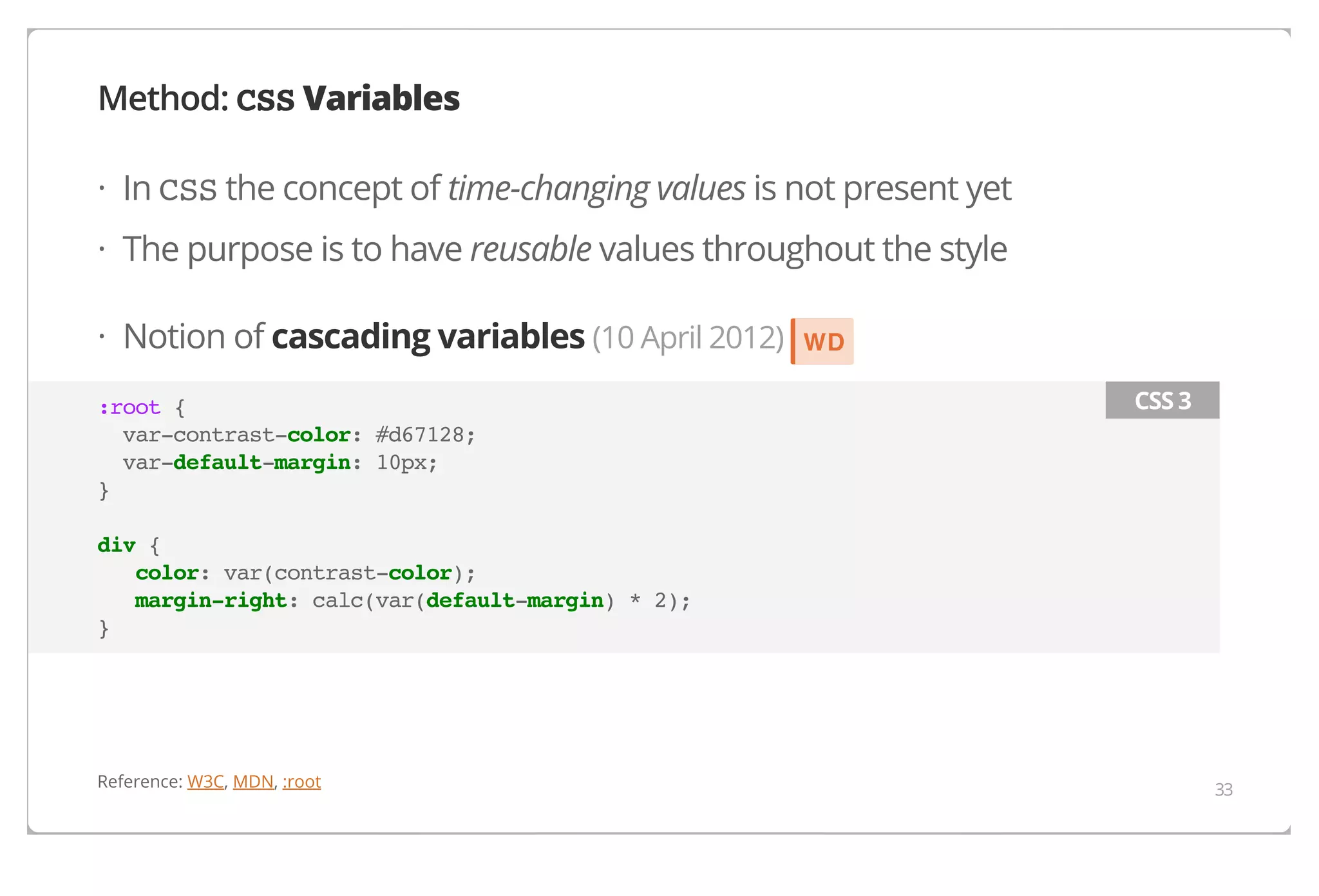Click the "Method: CSS Variables" title
Viewport: 1319px width, 896px height.
click(279, 99)
